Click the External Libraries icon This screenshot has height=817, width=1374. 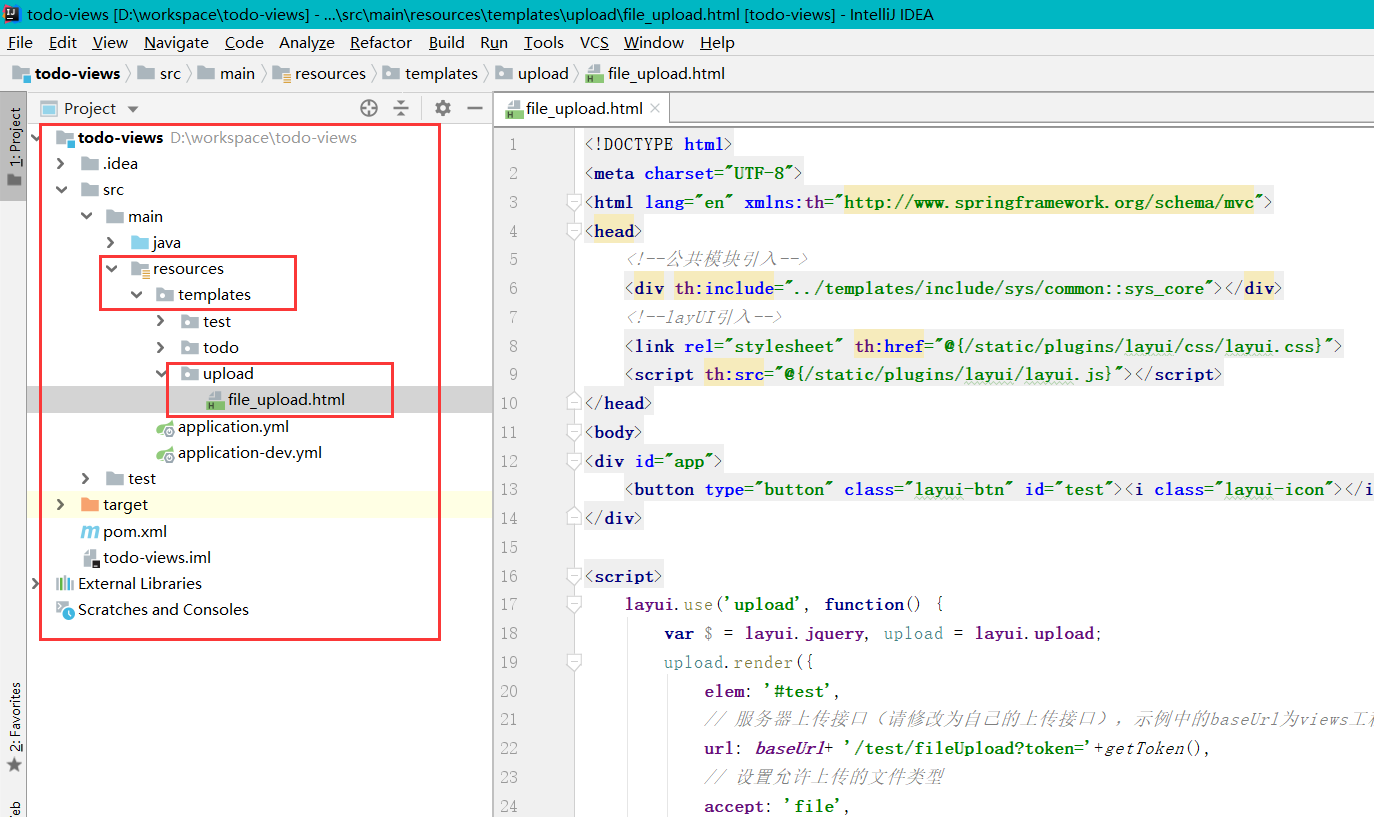[x=65, y=583]
